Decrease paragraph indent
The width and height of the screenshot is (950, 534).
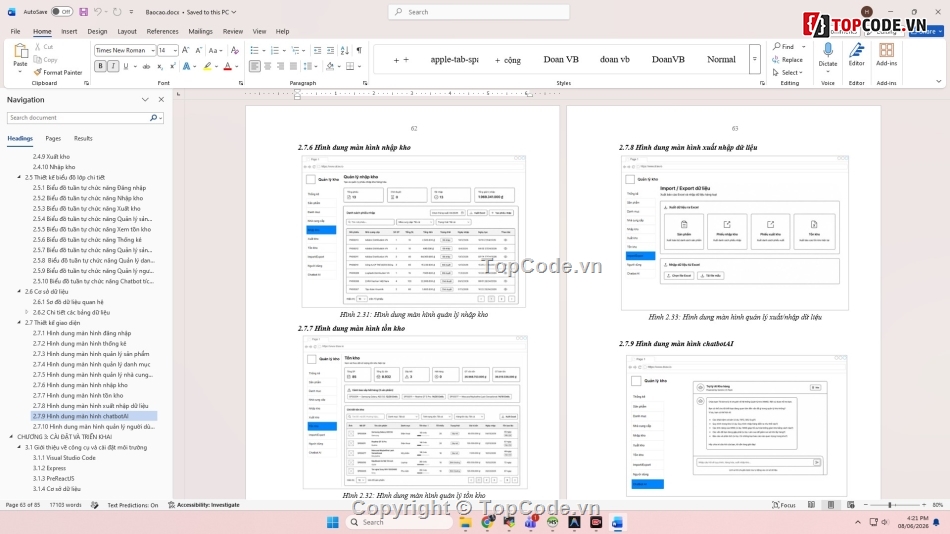[317, 50]
